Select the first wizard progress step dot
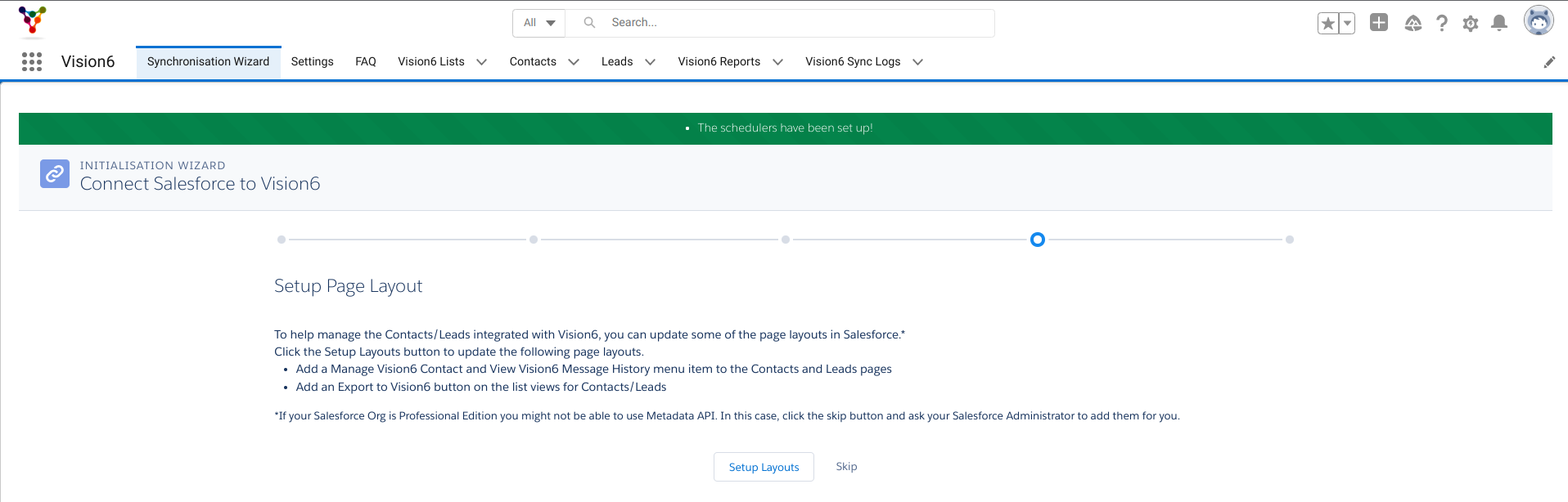The width and height of the screenshot is (1568, 502). (x=282, y=240)
